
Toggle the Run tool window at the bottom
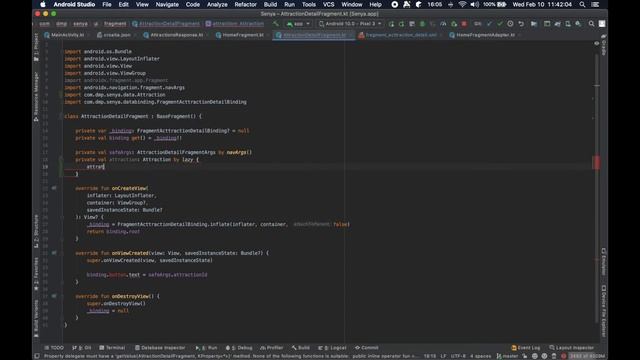[x=206, y=348]
